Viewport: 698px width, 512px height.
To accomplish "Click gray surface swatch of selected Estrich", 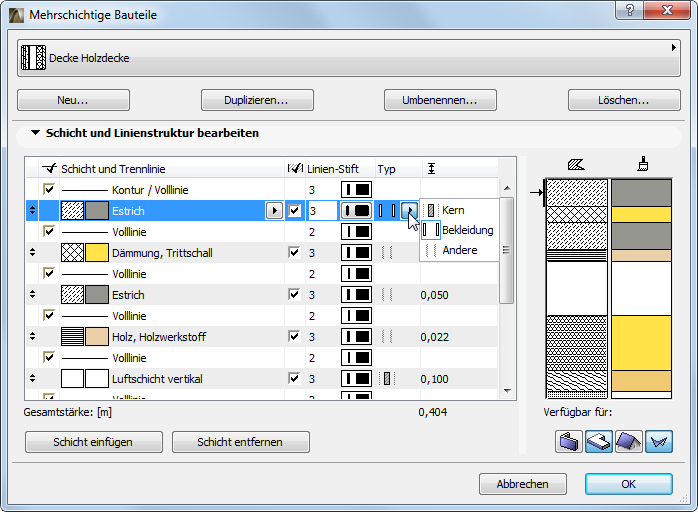I will click(97, 211).
